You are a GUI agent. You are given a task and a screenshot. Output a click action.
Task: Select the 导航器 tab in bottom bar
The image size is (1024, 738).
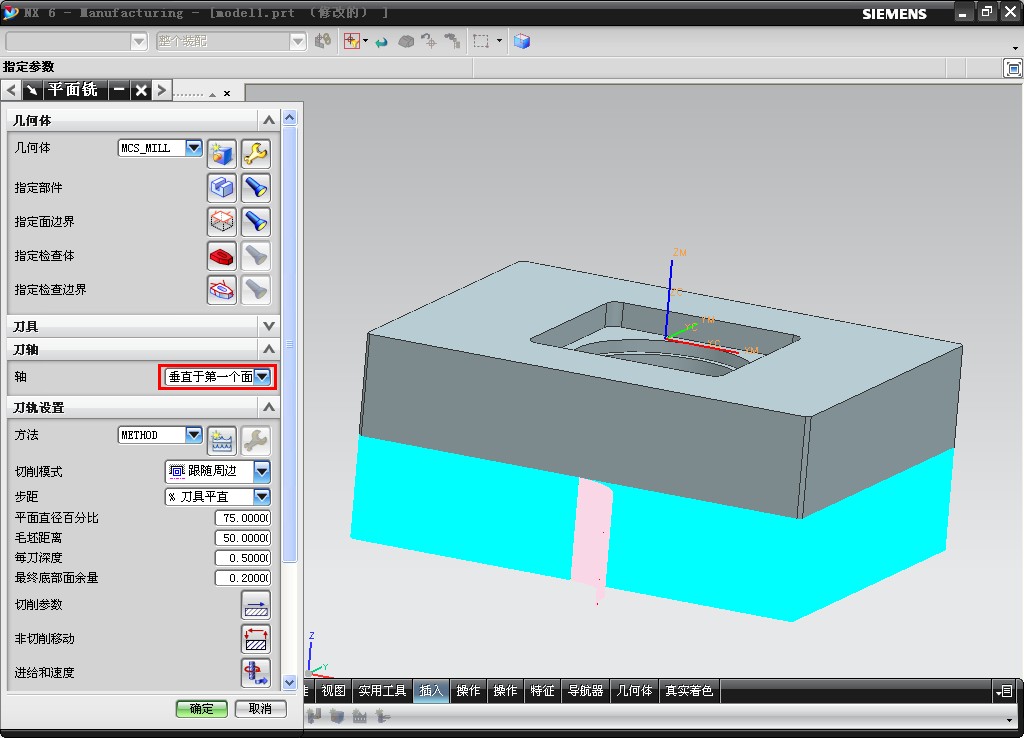pyautogui.click(x=585, y=690)
